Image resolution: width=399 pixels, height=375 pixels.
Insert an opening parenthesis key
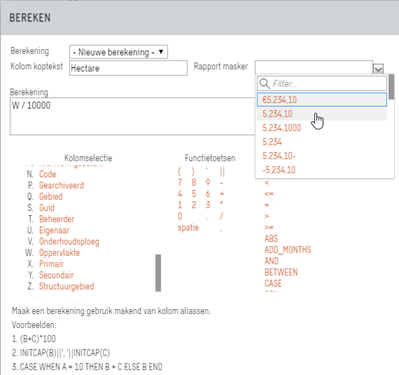point(179,172)
